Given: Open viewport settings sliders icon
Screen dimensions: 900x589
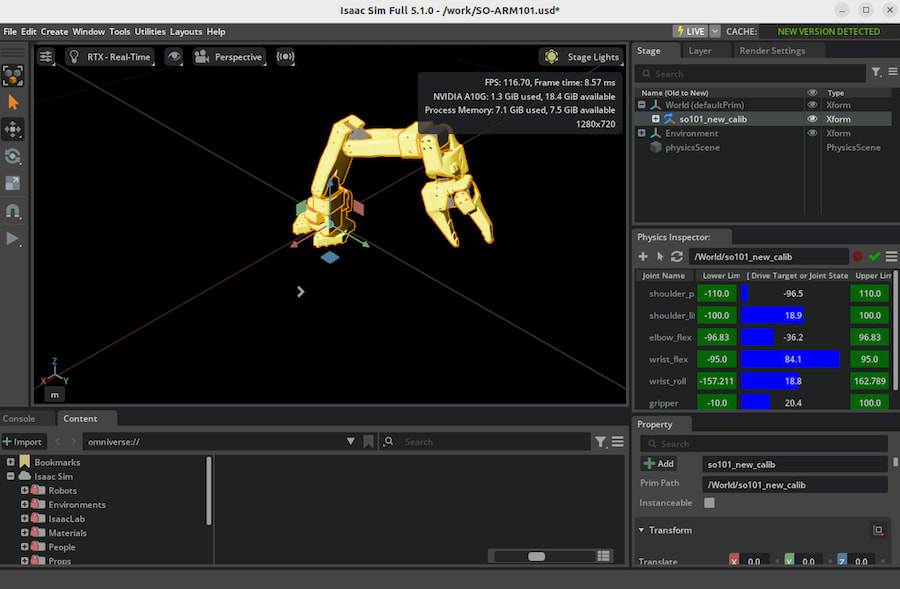Looking at the screenshot, I should click(x=46, y=56).
